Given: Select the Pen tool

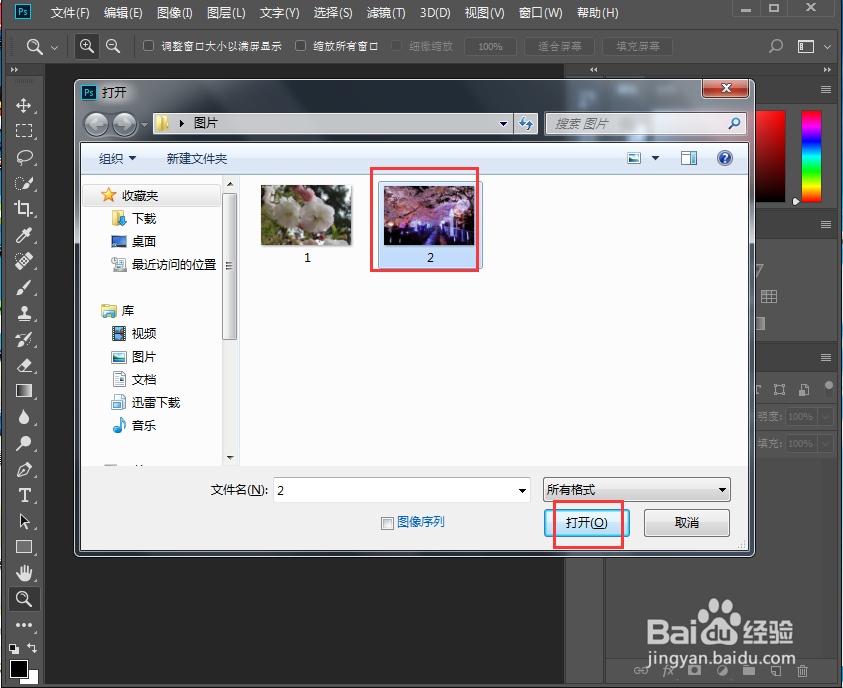Looking at the screenshot, I should 24,470.
